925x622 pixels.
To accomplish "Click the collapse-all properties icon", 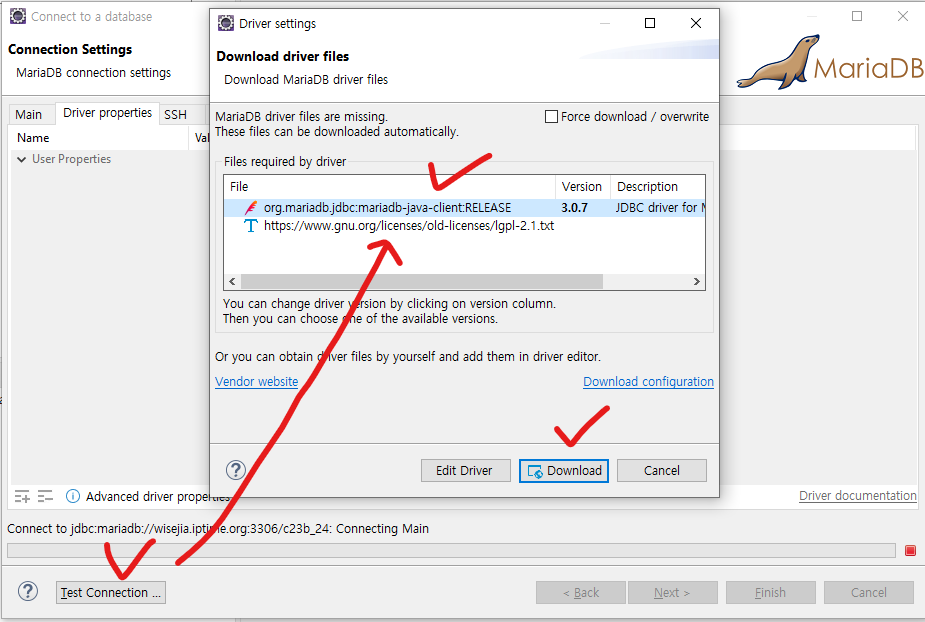I will tap(45, 496).
